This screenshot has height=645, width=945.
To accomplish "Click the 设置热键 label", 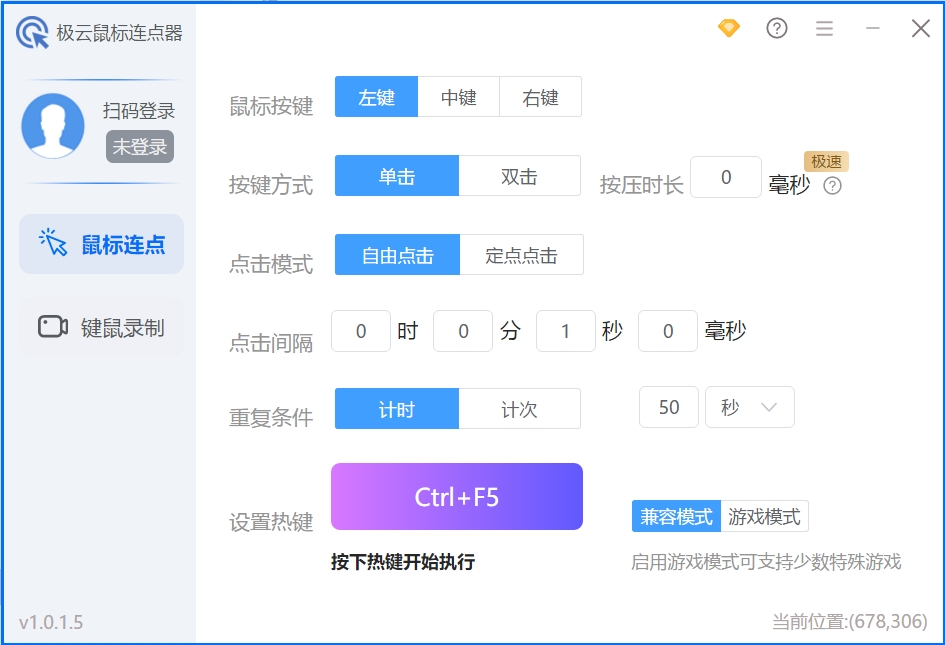I will pos(271,522).
